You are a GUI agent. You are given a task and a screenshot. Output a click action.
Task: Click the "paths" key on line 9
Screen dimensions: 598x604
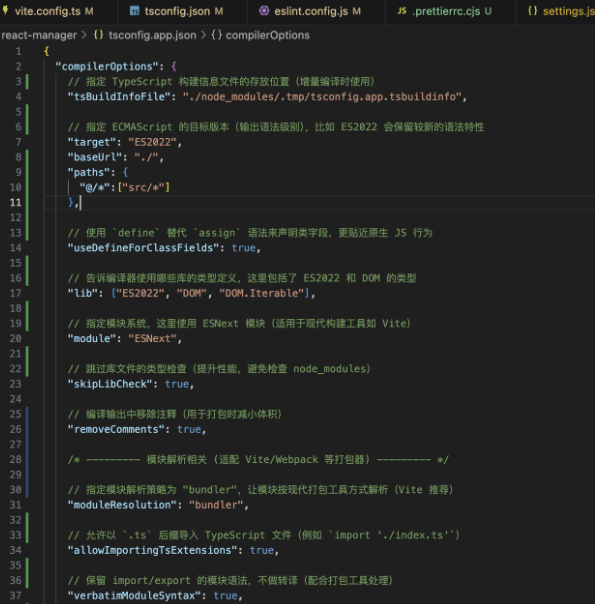click(89, 172)
